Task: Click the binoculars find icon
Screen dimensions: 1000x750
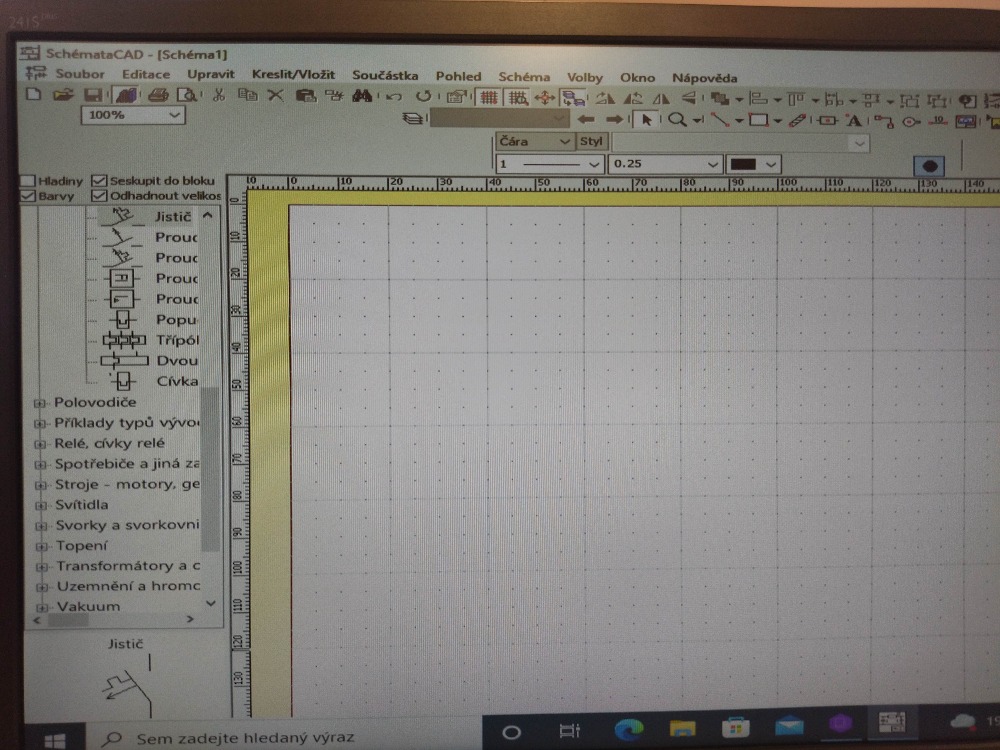Action: coord(362,96)
